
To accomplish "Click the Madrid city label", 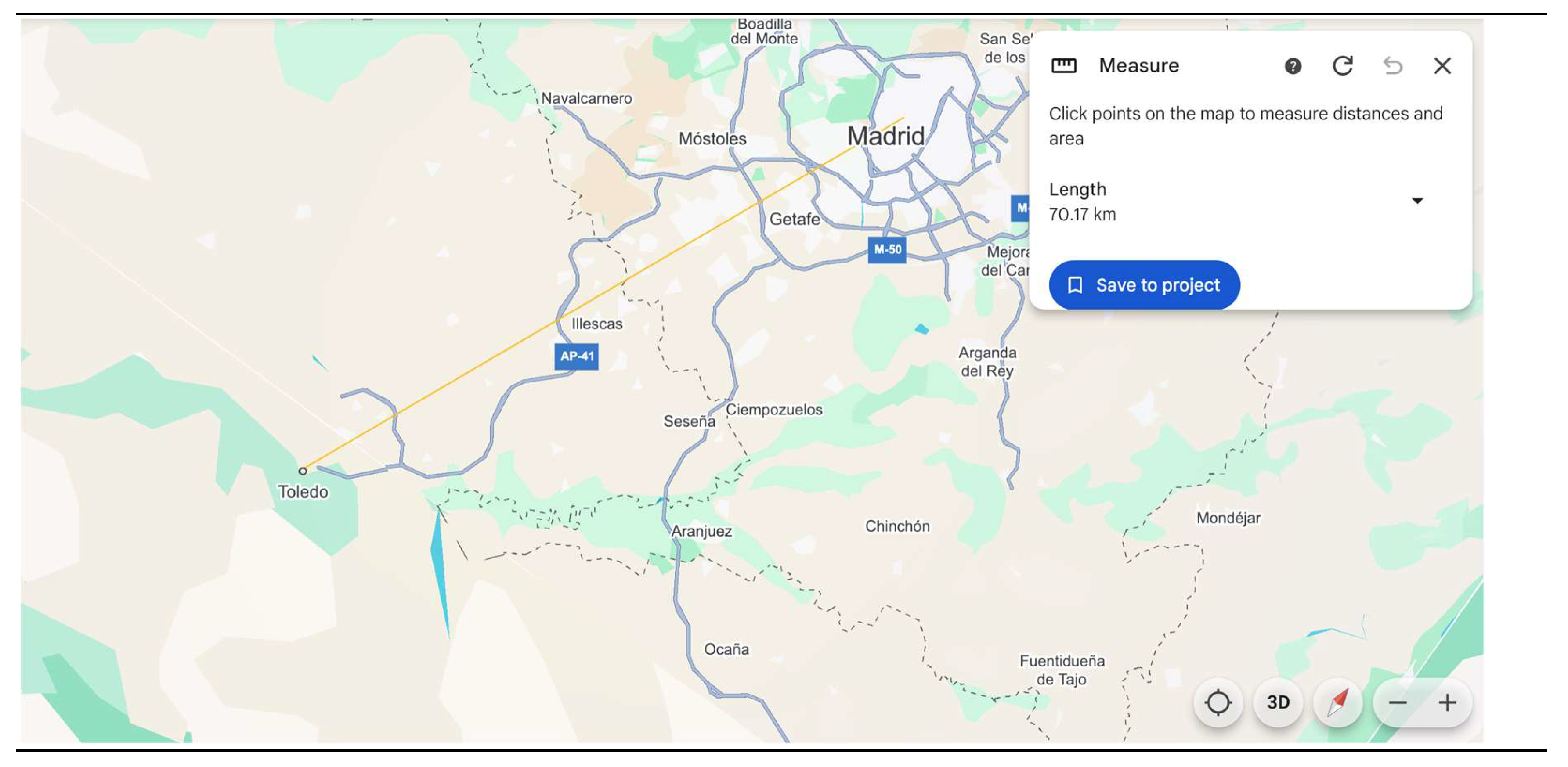I will (x=885, y=136).
